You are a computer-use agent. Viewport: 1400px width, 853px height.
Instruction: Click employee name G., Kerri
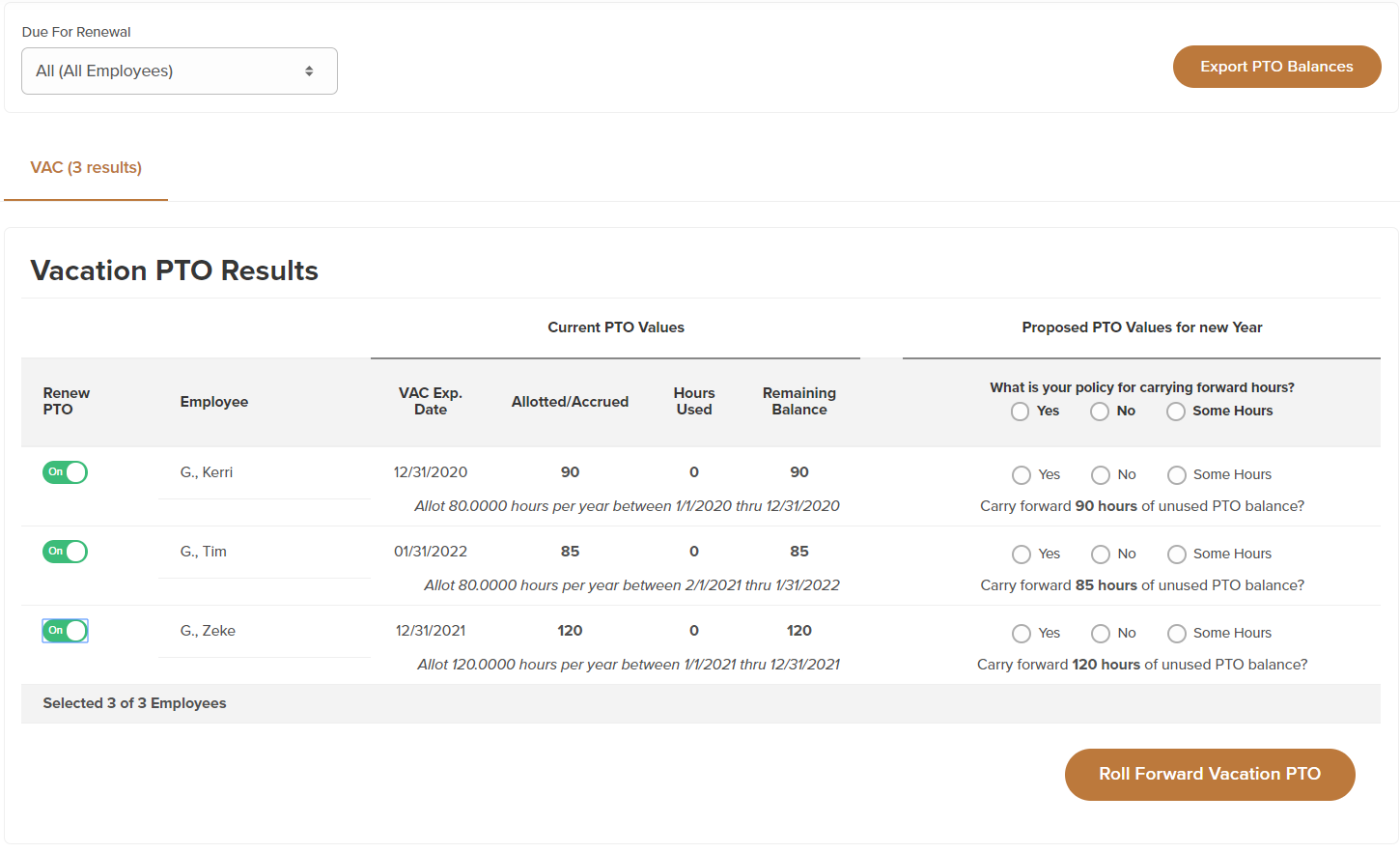click(x=207, y=472)
